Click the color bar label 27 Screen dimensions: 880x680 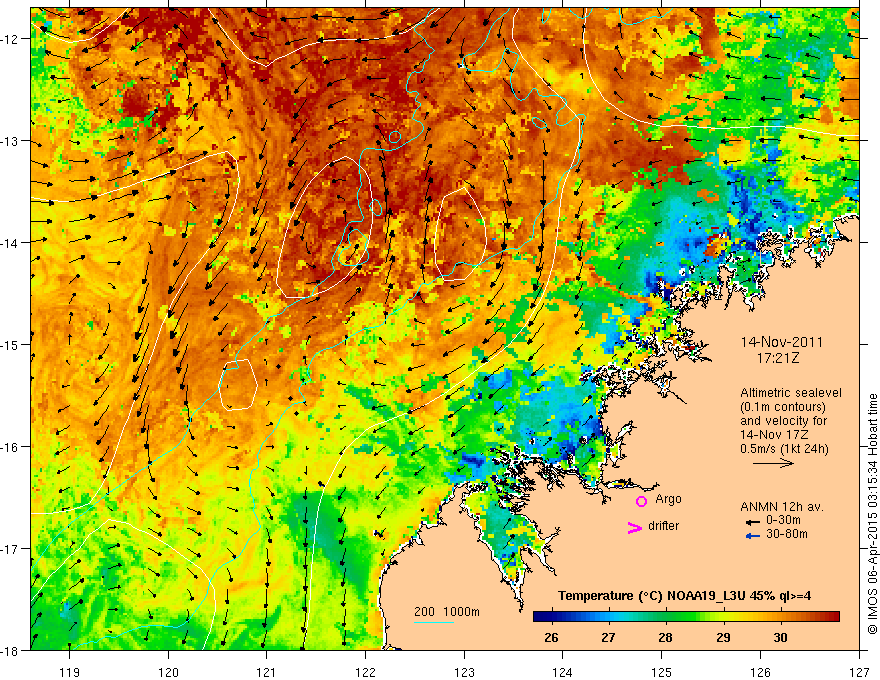pos(608,637)
